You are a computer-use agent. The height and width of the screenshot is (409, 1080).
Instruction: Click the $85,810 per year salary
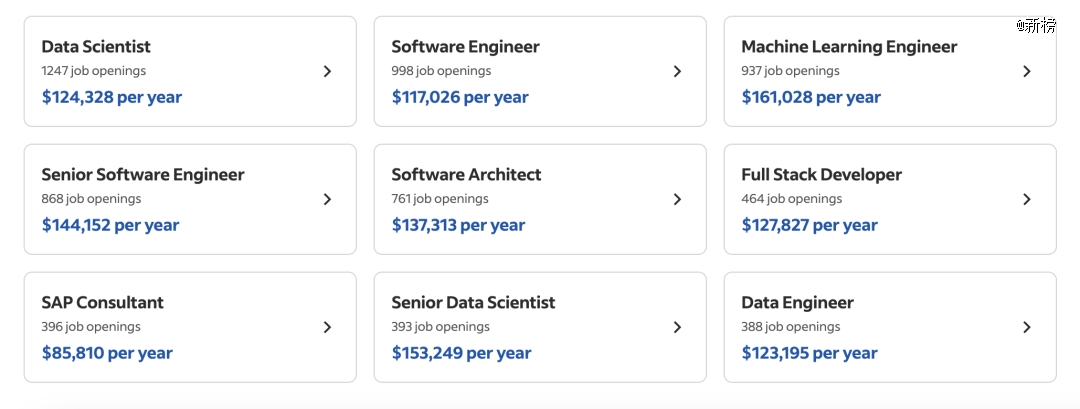[x=107, y=353]
